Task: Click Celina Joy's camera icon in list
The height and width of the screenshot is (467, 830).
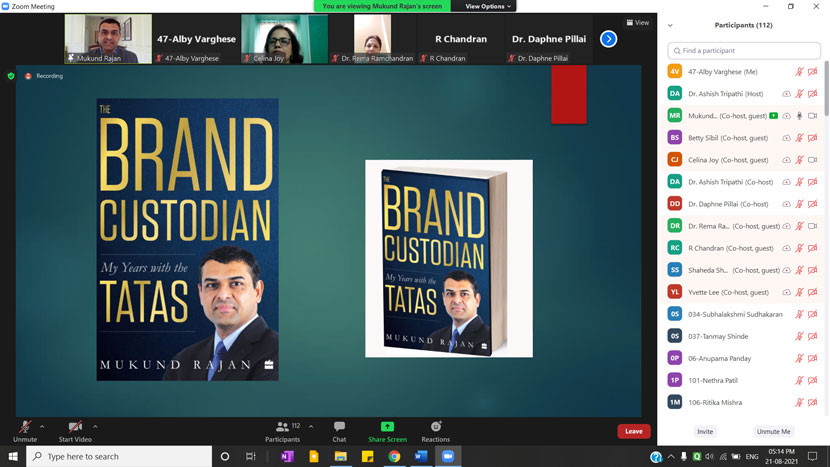Action: pos(813,160)
